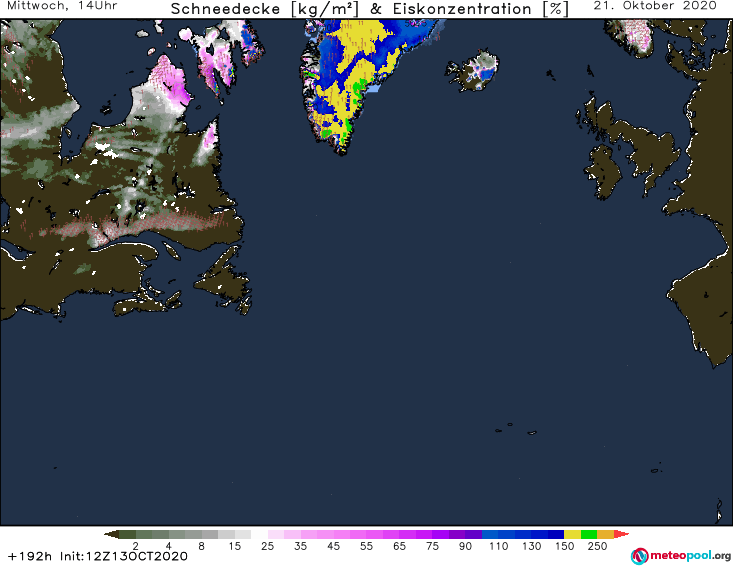Click the orange legend color segment
The height and width of the screenshot is (566, 733).
pos(605,534)
